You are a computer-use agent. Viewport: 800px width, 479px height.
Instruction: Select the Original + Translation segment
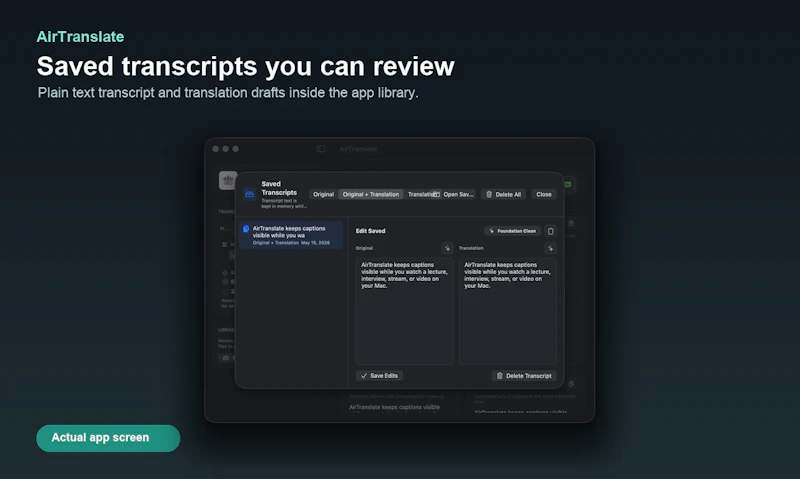pyautogui.click(x=371, y=194)
